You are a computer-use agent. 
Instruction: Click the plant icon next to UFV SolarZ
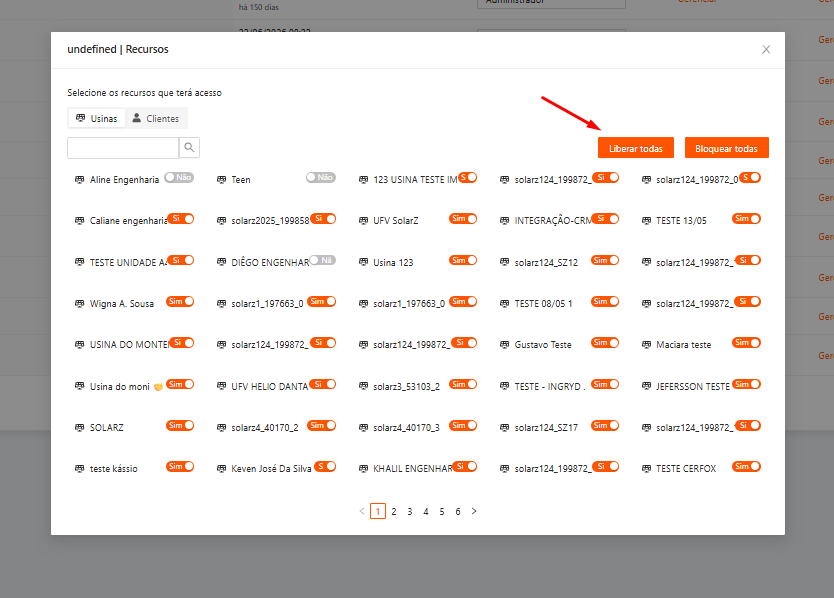click(x=363, y=221)
